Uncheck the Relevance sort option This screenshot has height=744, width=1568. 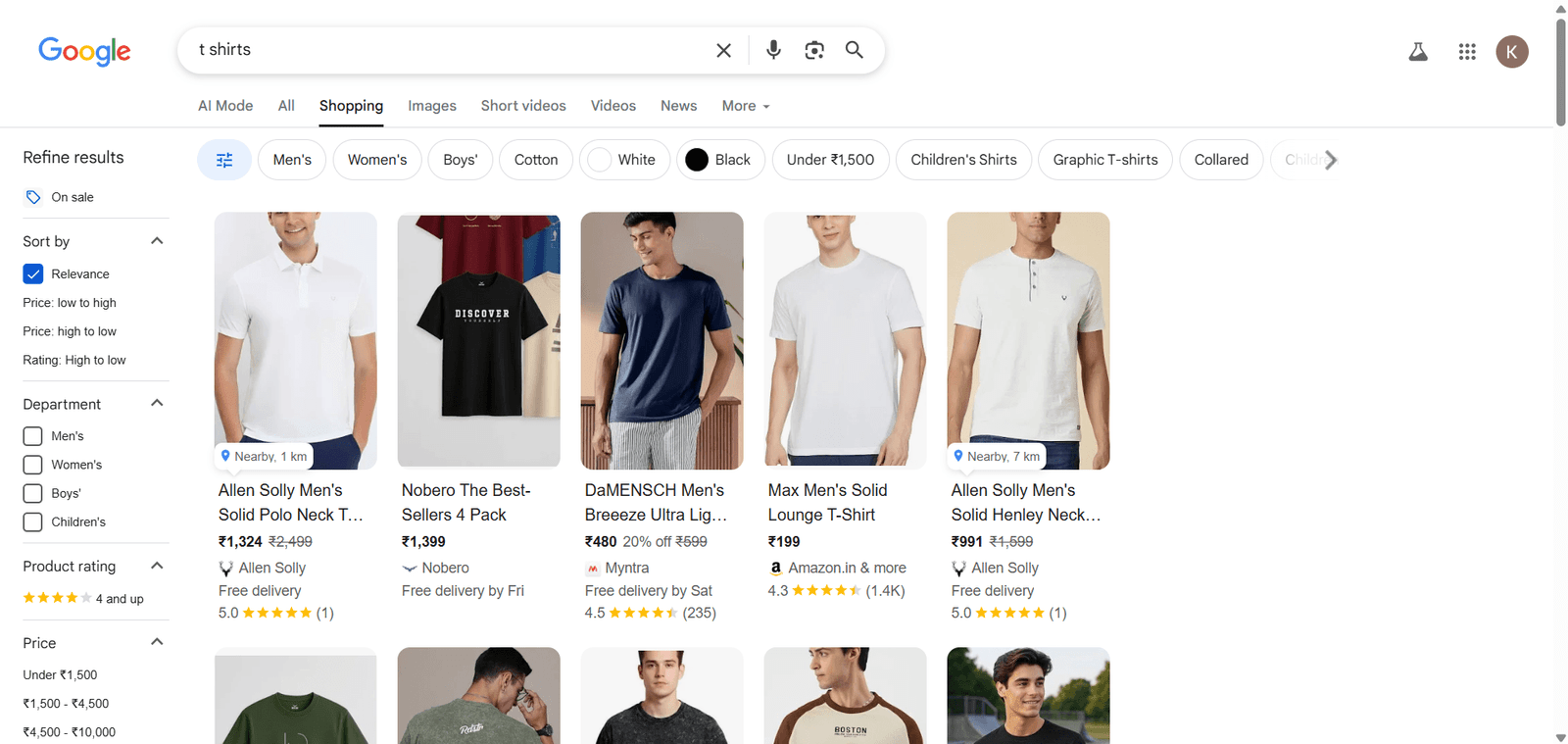[x=33, y=274]
